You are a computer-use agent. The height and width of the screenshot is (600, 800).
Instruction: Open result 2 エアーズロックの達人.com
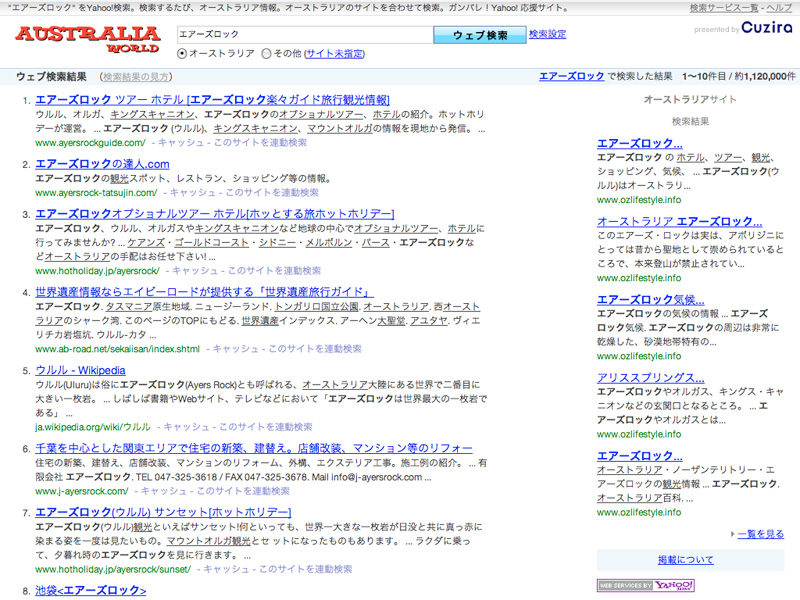(x=102, y=164)
